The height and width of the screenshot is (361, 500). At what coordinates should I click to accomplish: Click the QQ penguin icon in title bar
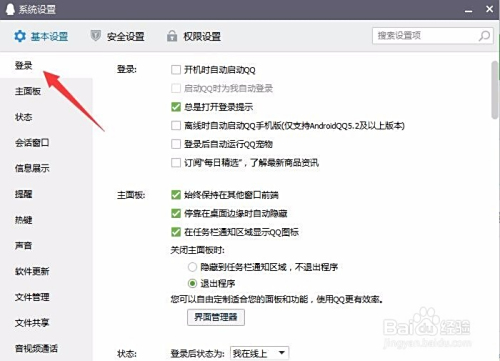(x=10, y=9)
